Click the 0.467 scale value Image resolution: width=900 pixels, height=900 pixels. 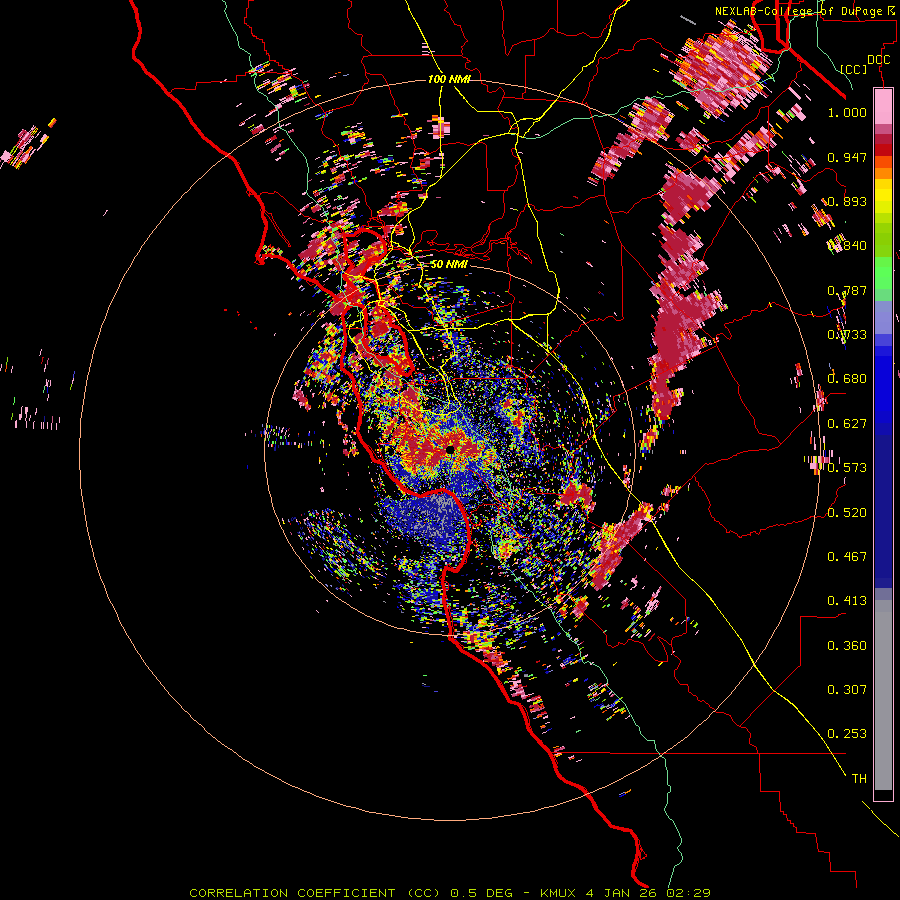[x=847, y=557]
